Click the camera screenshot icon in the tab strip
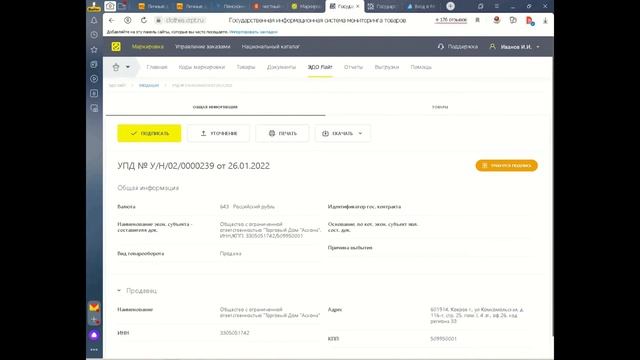This screenshot has height=360, width=640. pyautogui.click(x=110, y=6)
